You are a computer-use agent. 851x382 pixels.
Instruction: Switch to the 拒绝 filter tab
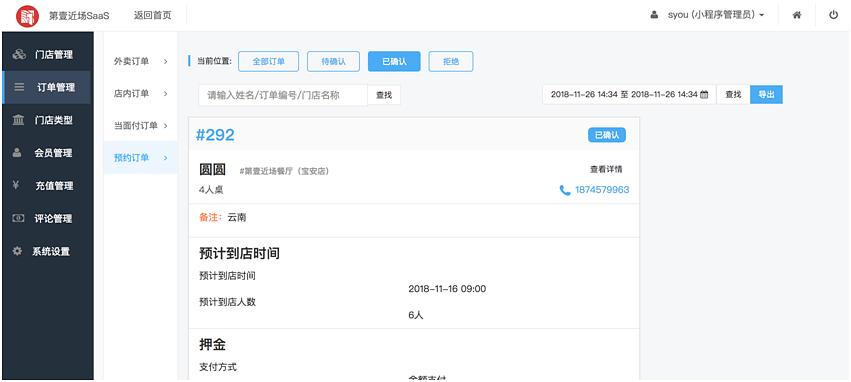click(451, 61)
